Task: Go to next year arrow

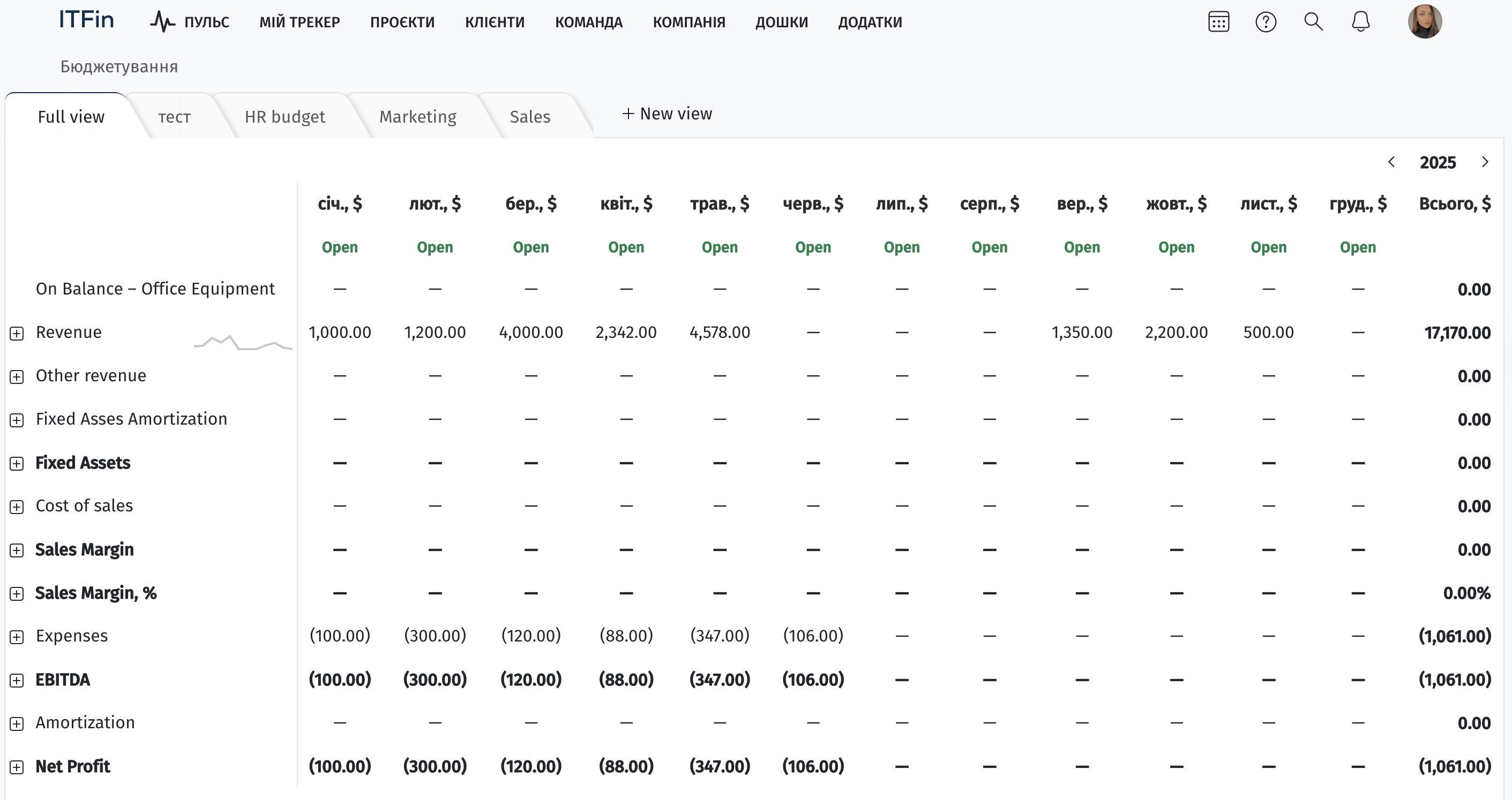Action: (1485, 162)
